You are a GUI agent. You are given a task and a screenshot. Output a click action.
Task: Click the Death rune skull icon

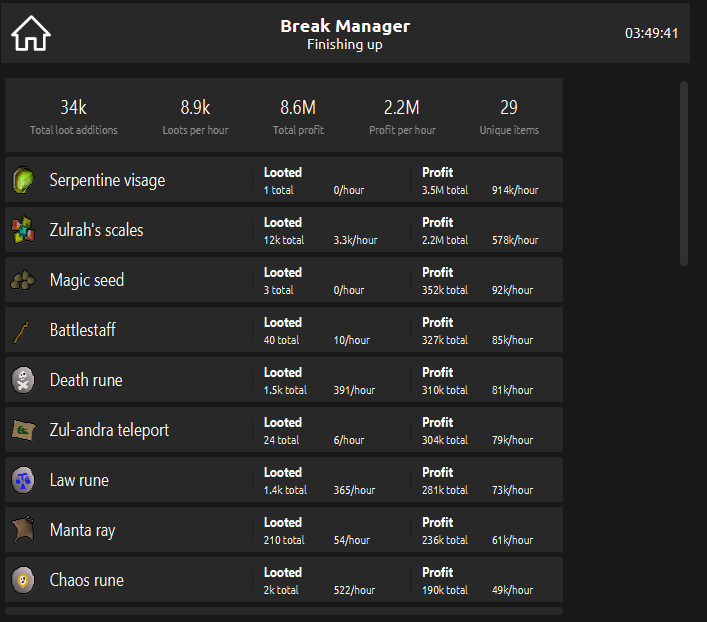23,380
